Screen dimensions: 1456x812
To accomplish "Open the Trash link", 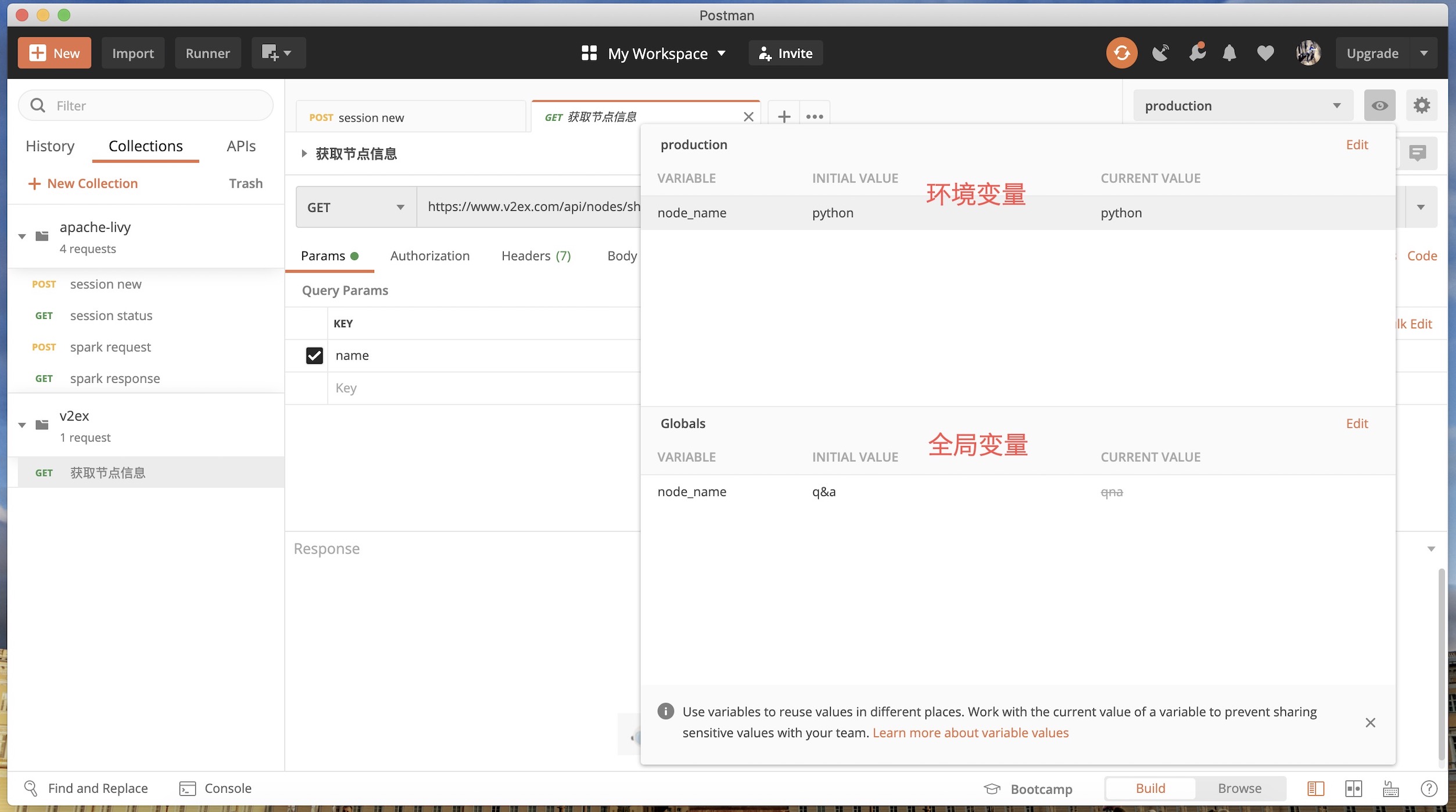I will coord(246,184).
